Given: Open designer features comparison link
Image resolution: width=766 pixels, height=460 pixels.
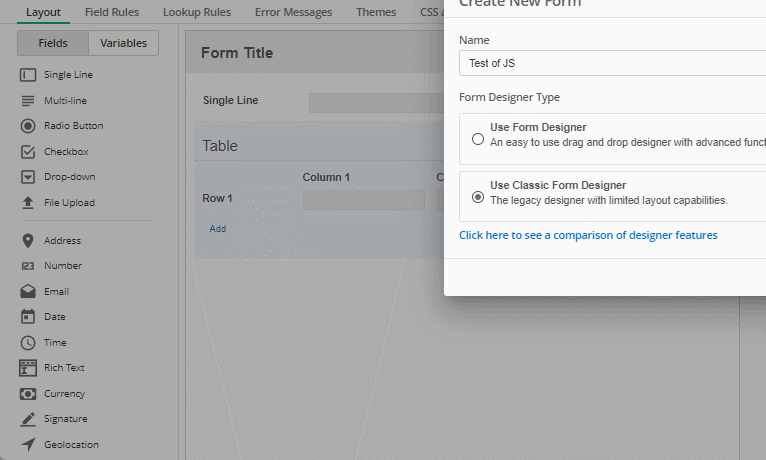Looking at the screenshot, I should point(588,235).
